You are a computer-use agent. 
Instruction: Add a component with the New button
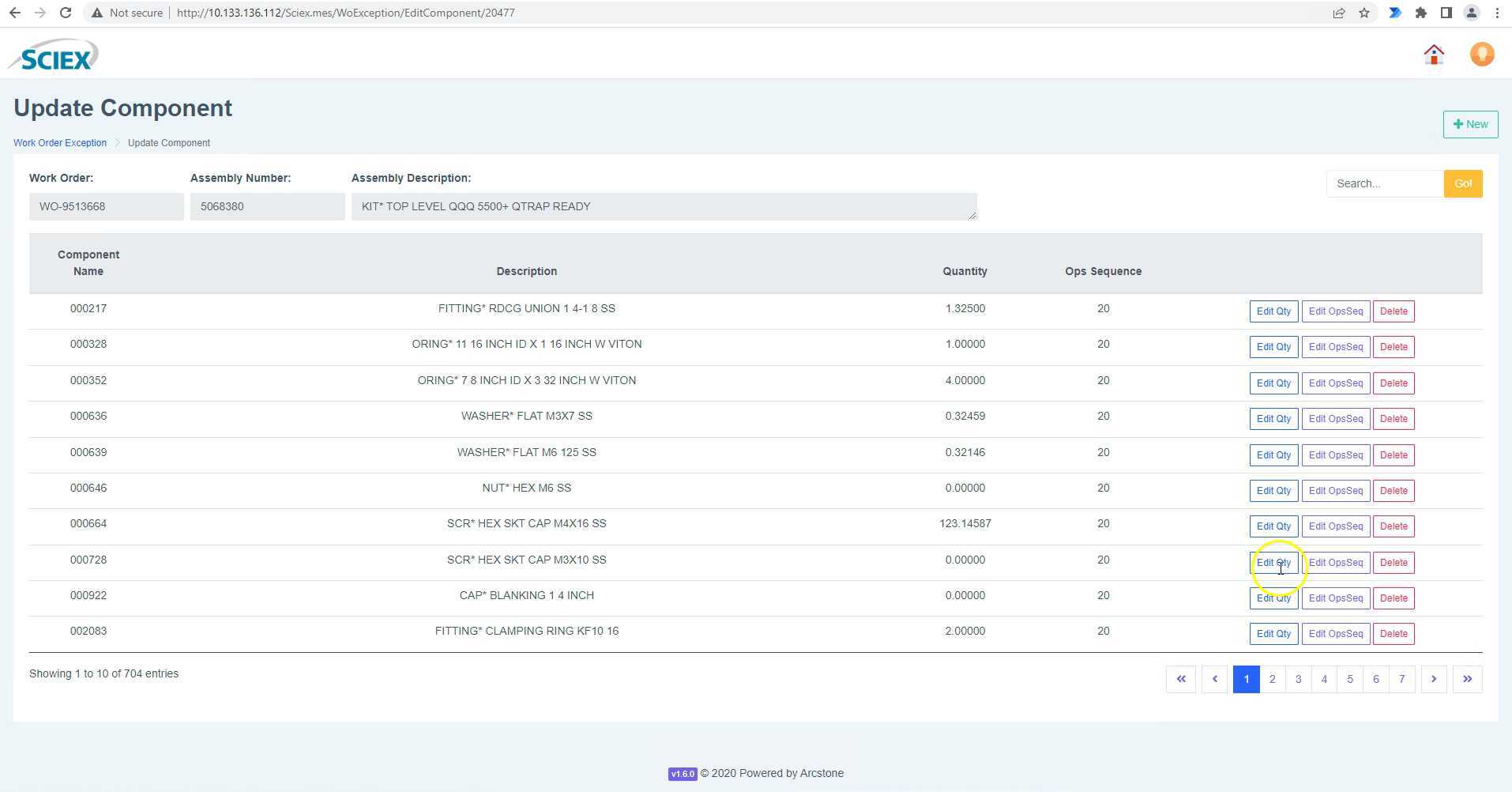coord(1470,124)
